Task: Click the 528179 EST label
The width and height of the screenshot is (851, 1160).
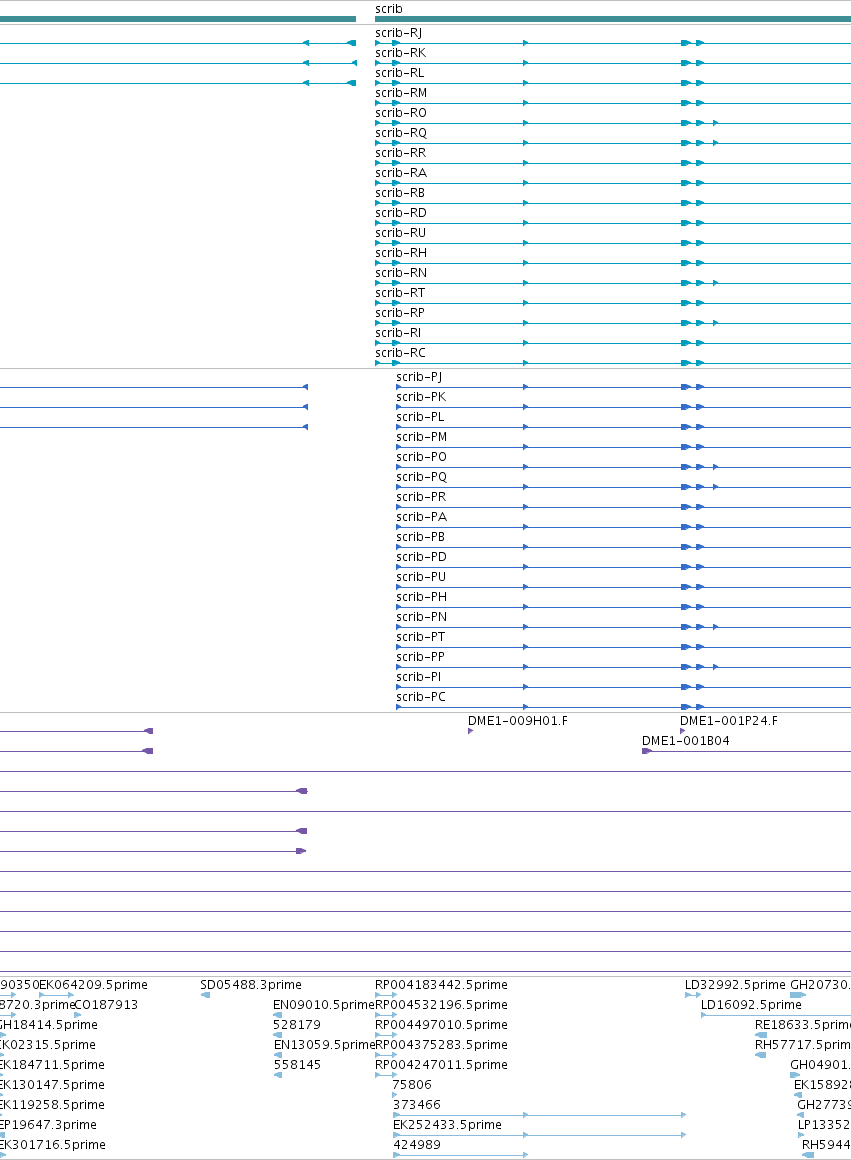Action: [x=297, y=1025]
